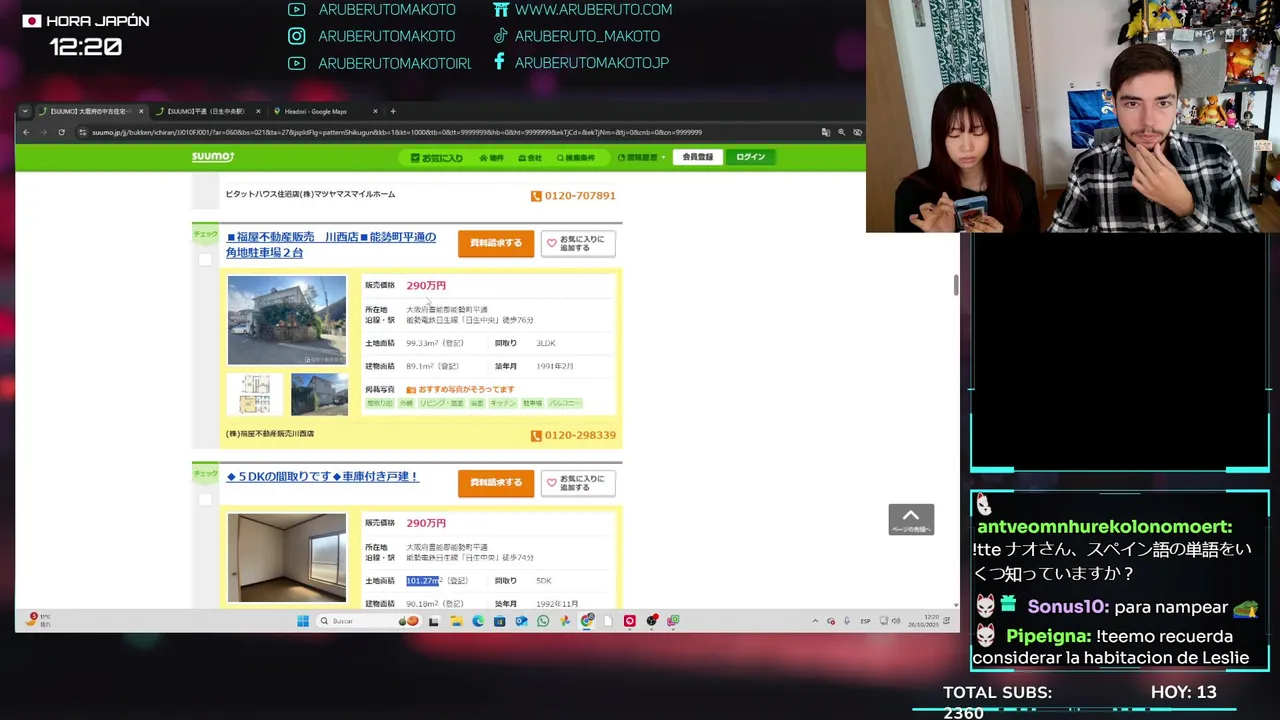Open 会社 company item in SUUMO header
The height and width of the screenshot is (720, 1280).
tap(530, 158)
